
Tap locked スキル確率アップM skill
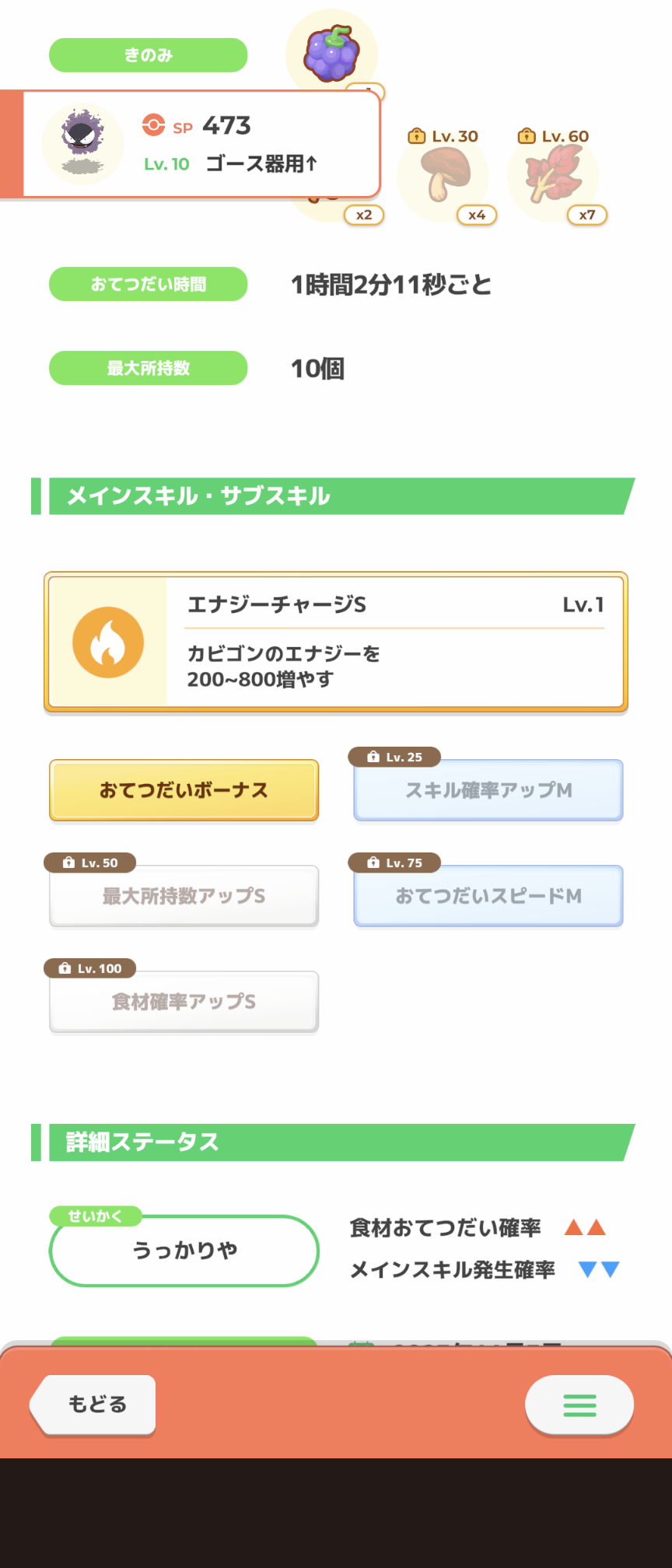[488, 790]
